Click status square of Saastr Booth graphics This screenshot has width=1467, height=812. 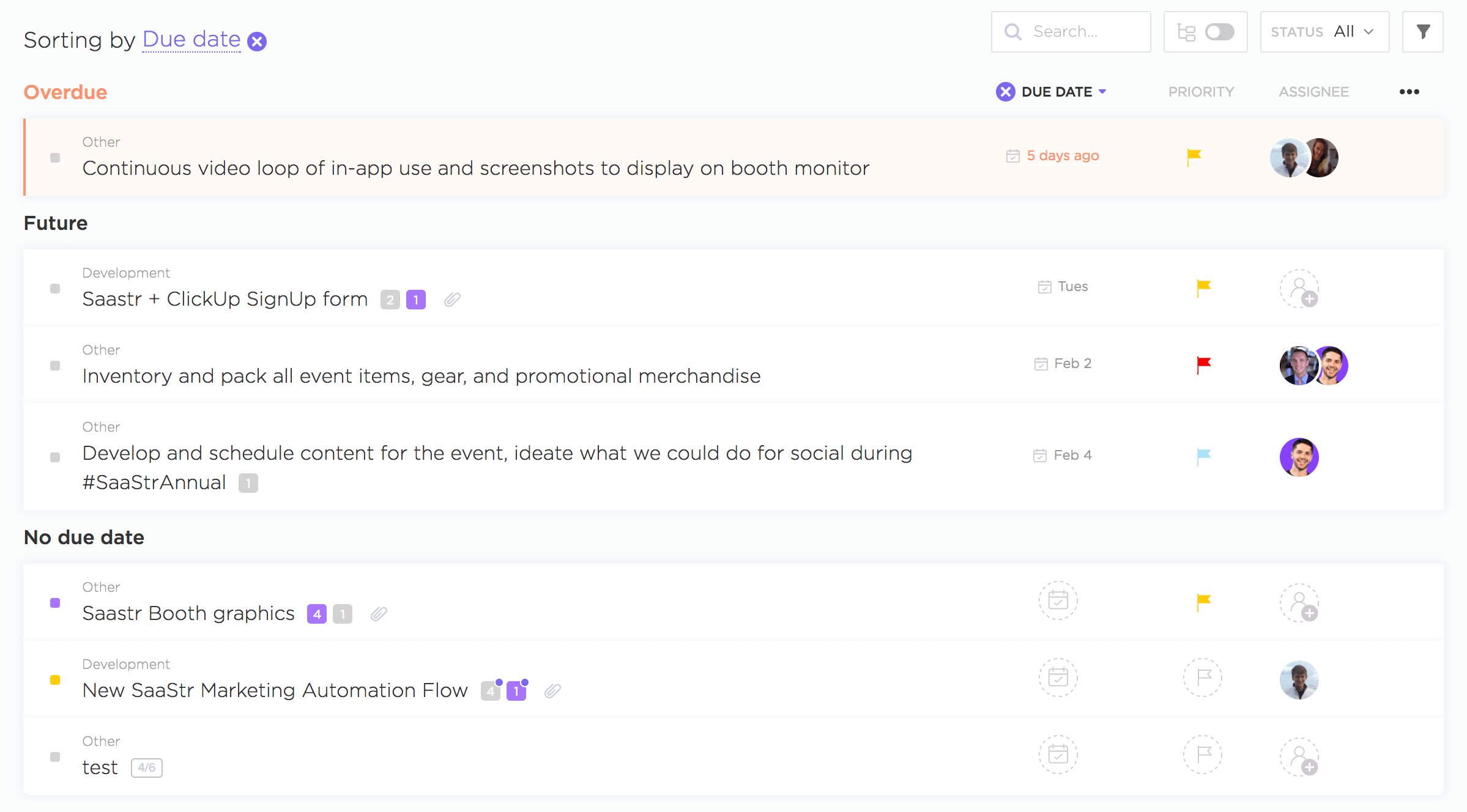click(x=55, y=603)
